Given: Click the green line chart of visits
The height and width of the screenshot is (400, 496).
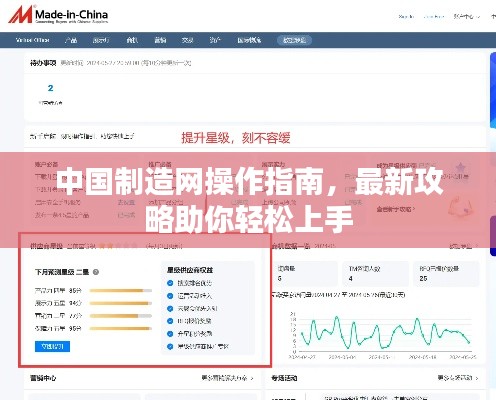Looking at the screenshot, I should point(386,332).
